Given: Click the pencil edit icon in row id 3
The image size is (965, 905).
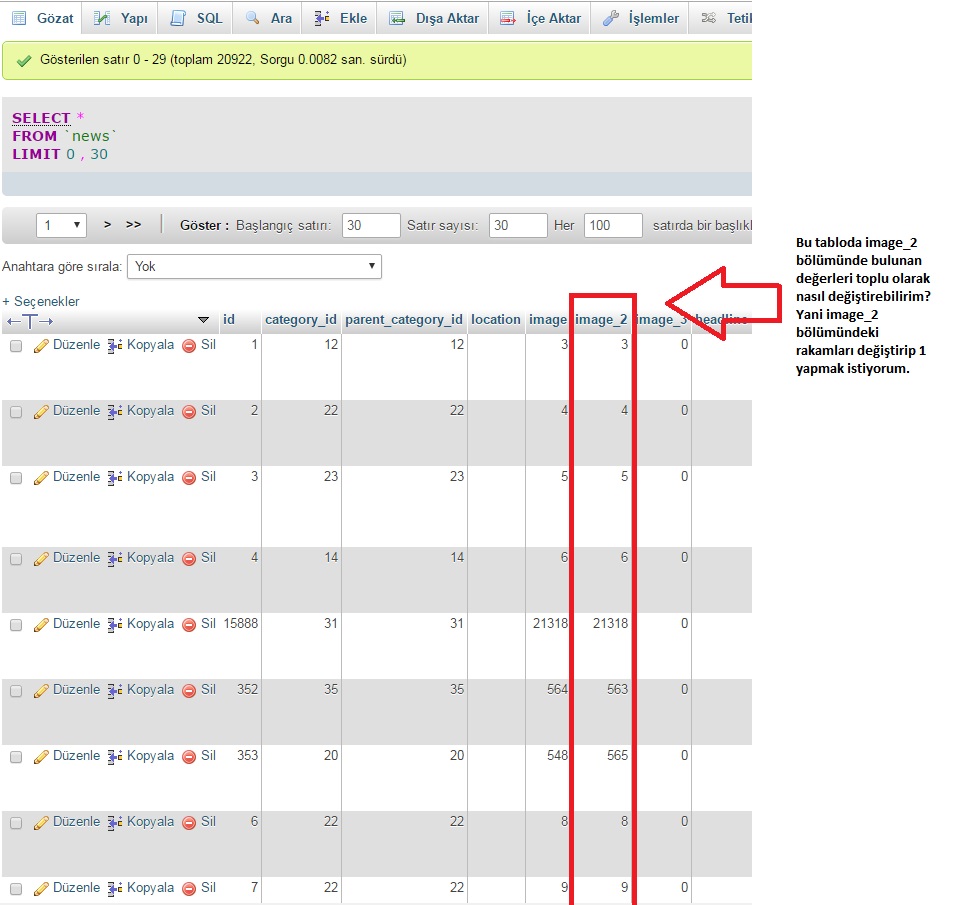Looking at the screenshot, I should coord(41,477).
